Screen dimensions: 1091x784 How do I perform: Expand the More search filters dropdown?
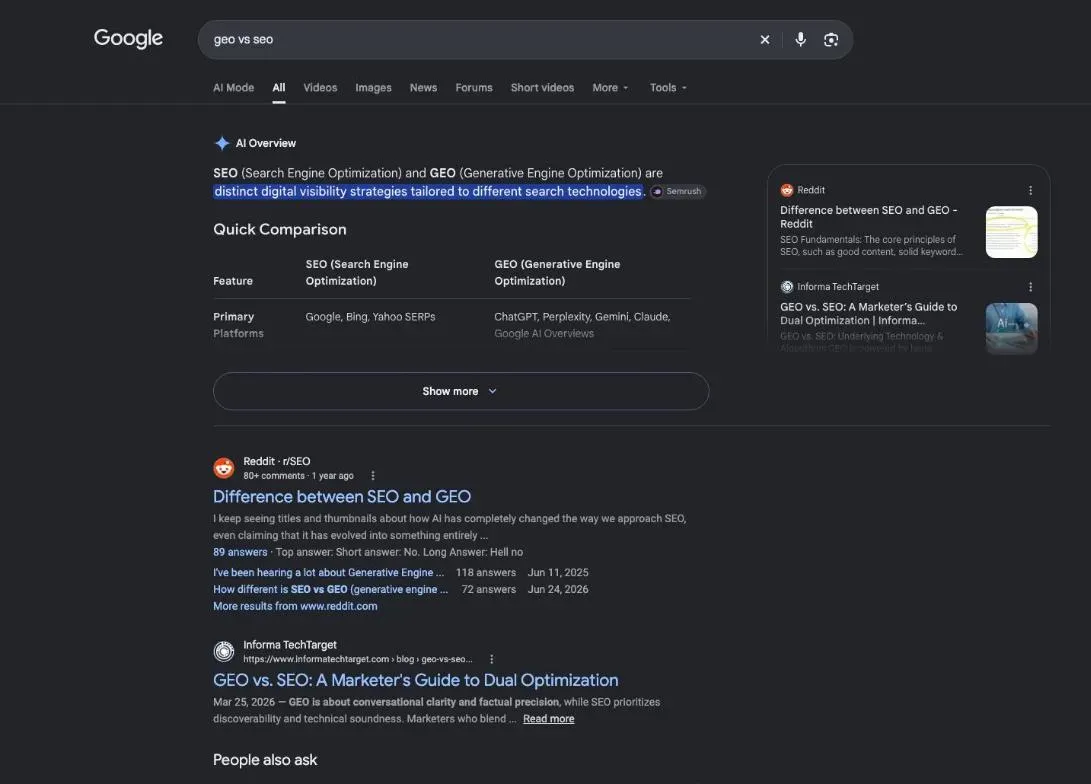[x=610, y=88]
